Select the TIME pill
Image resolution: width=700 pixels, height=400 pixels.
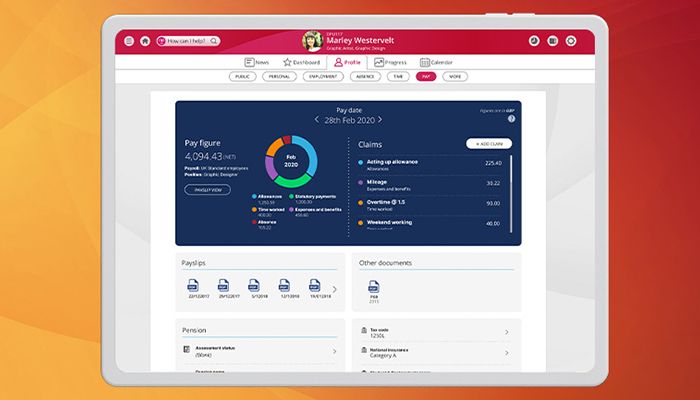(398, 77)
